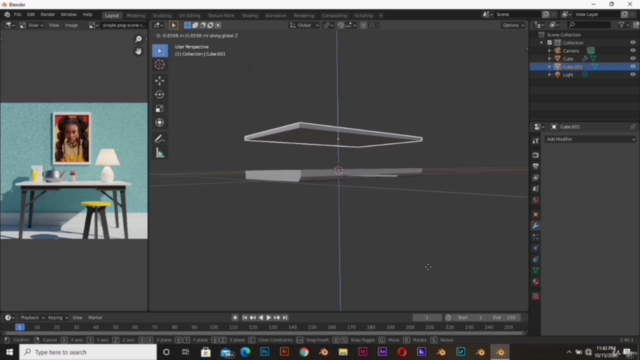Open the Material properties tab

point(536,282)
